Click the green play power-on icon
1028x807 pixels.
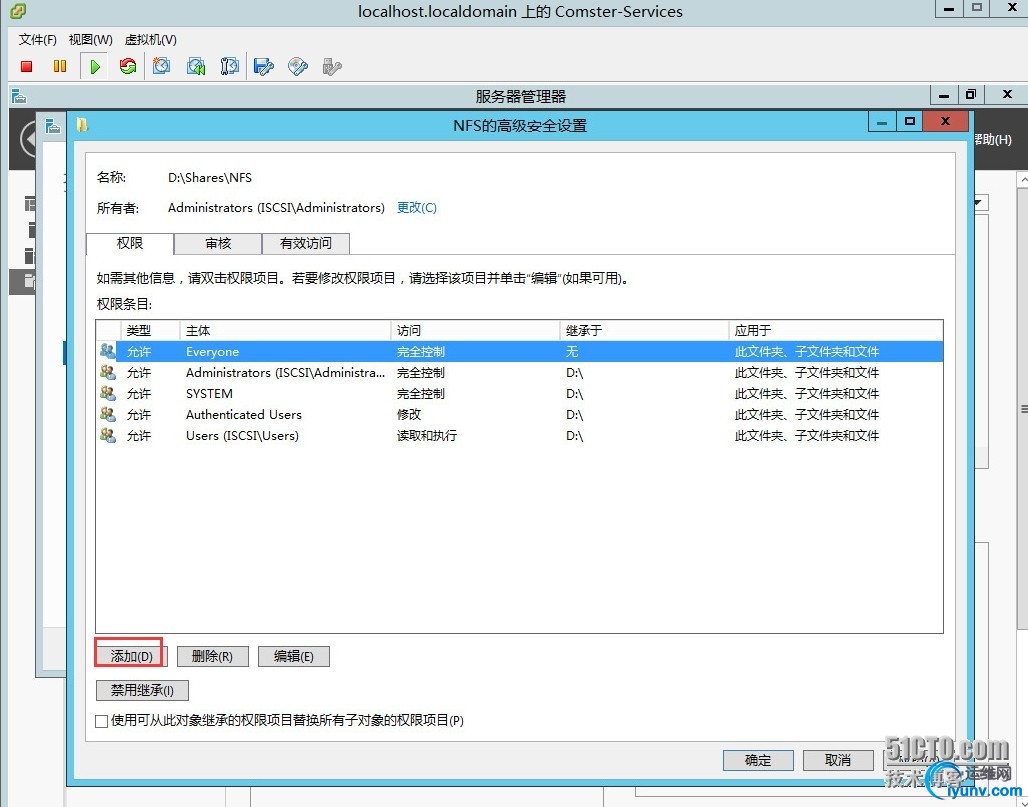[95, 66]
